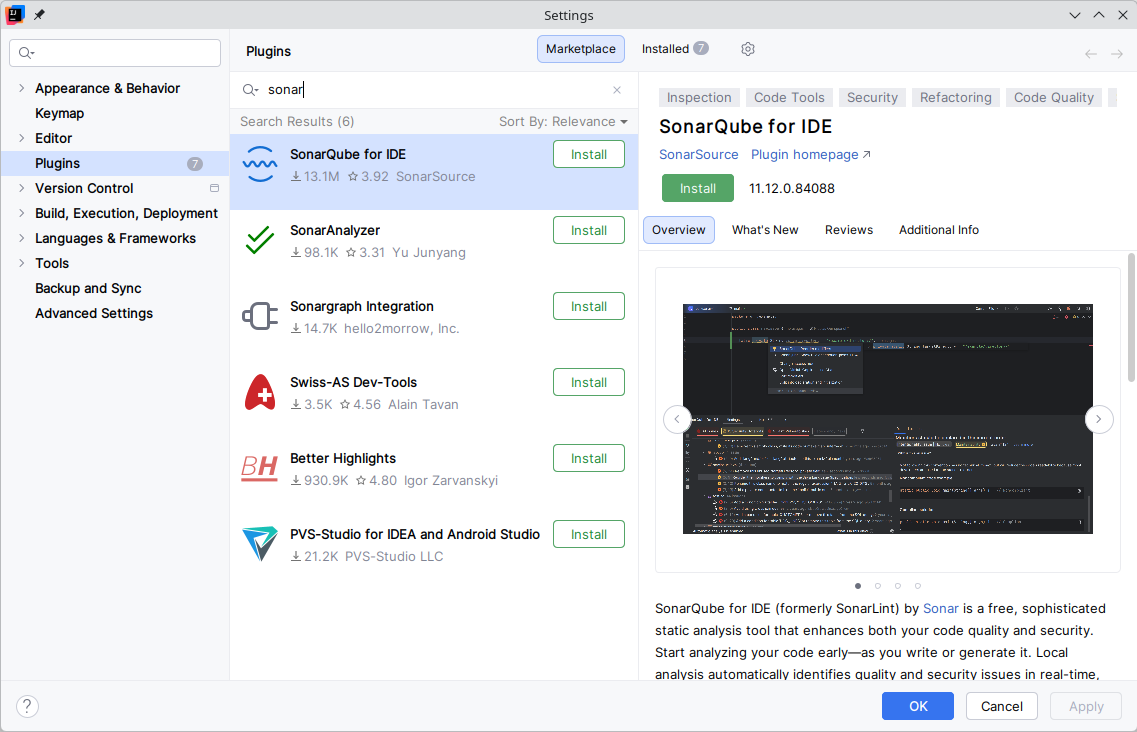Click the plugin screenshot preview image
Viewport: 1137px width, 732px height.
(888, 419)
